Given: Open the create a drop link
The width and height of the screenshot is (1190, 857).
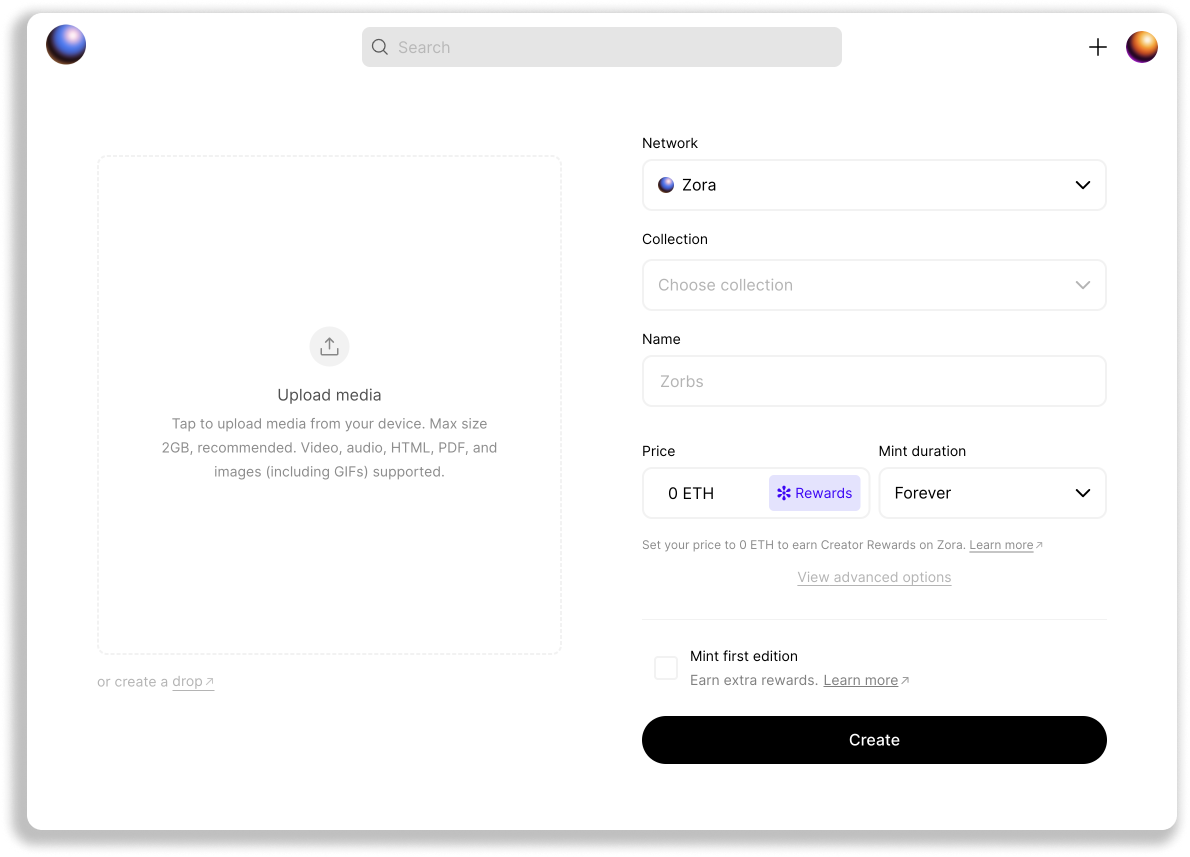Looking at the screenshot, I should (193, 682).
